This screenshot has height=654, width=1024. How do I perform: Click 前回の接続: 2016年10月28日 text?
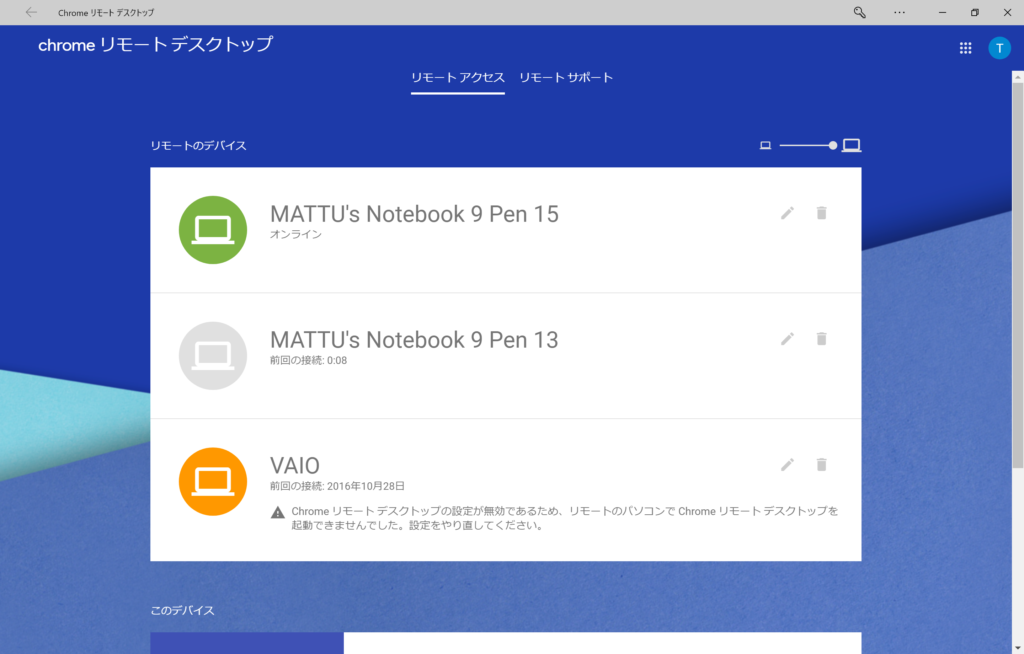point(337,486)
